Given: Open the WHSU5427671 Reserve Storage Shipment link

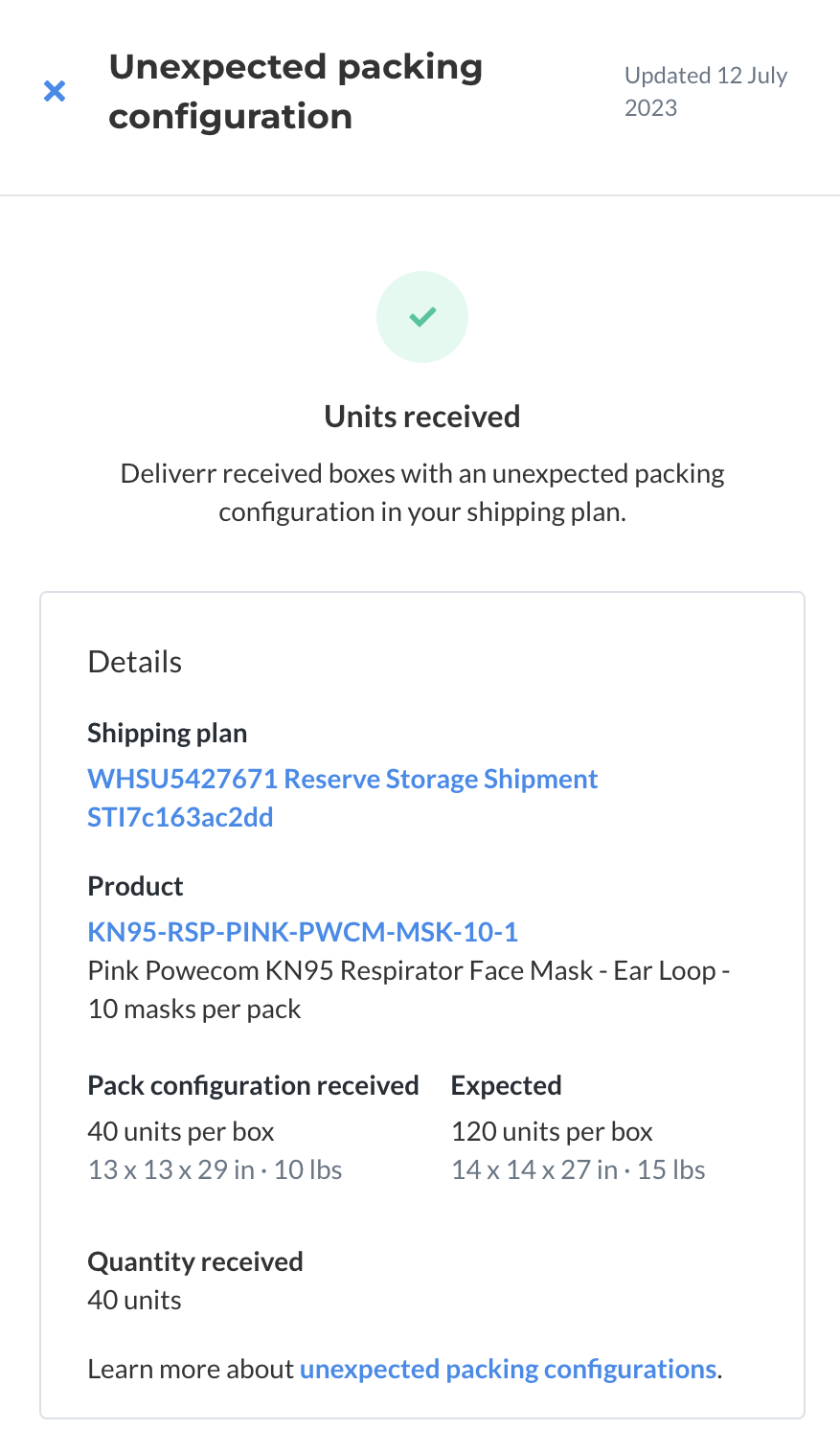Looking at the screenshot, I should [343, 779].
